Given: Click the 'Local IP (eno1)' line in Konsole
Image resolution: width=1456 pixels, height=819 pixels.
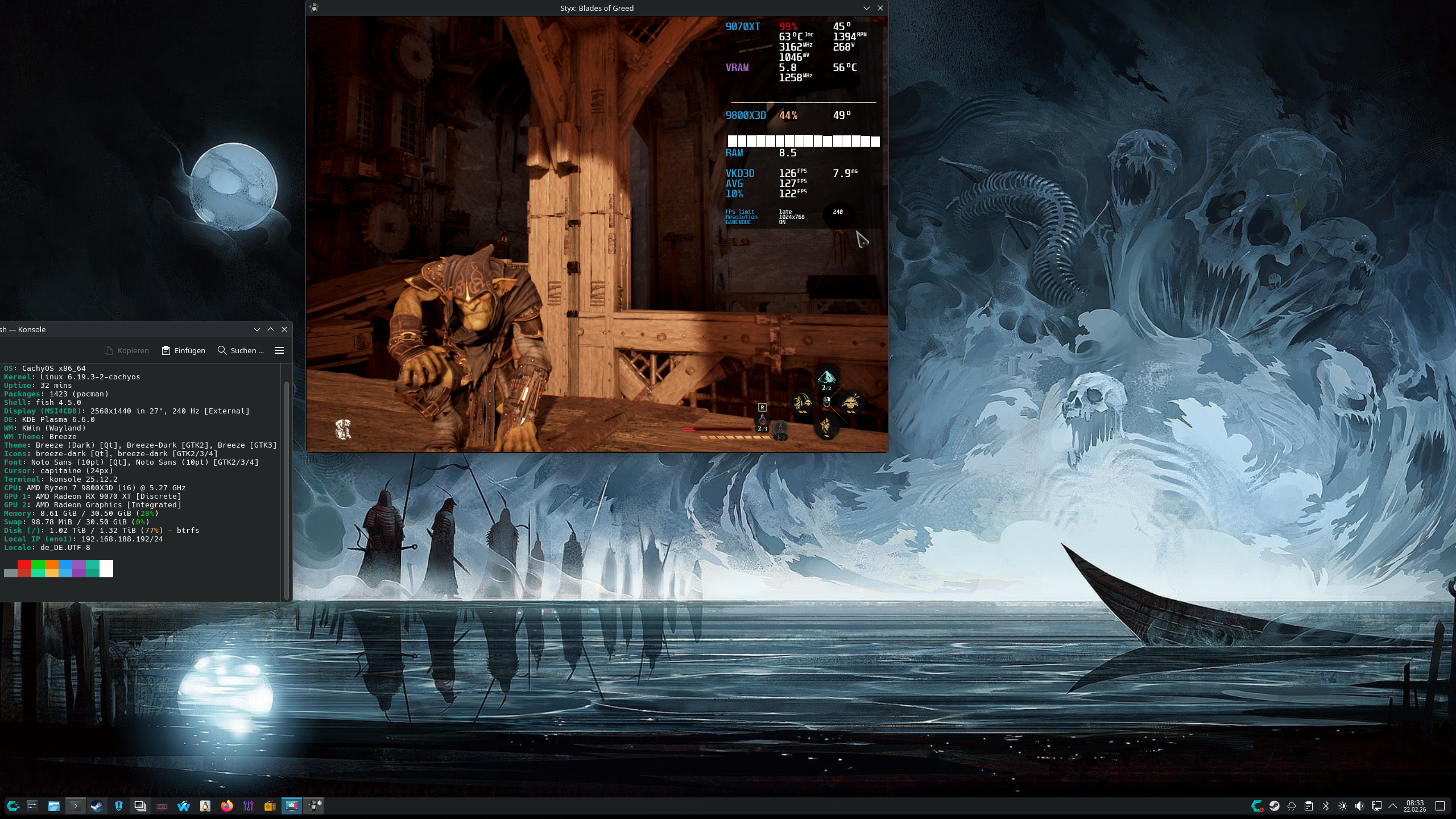Looking at the screenshot, I should [84, 539].
